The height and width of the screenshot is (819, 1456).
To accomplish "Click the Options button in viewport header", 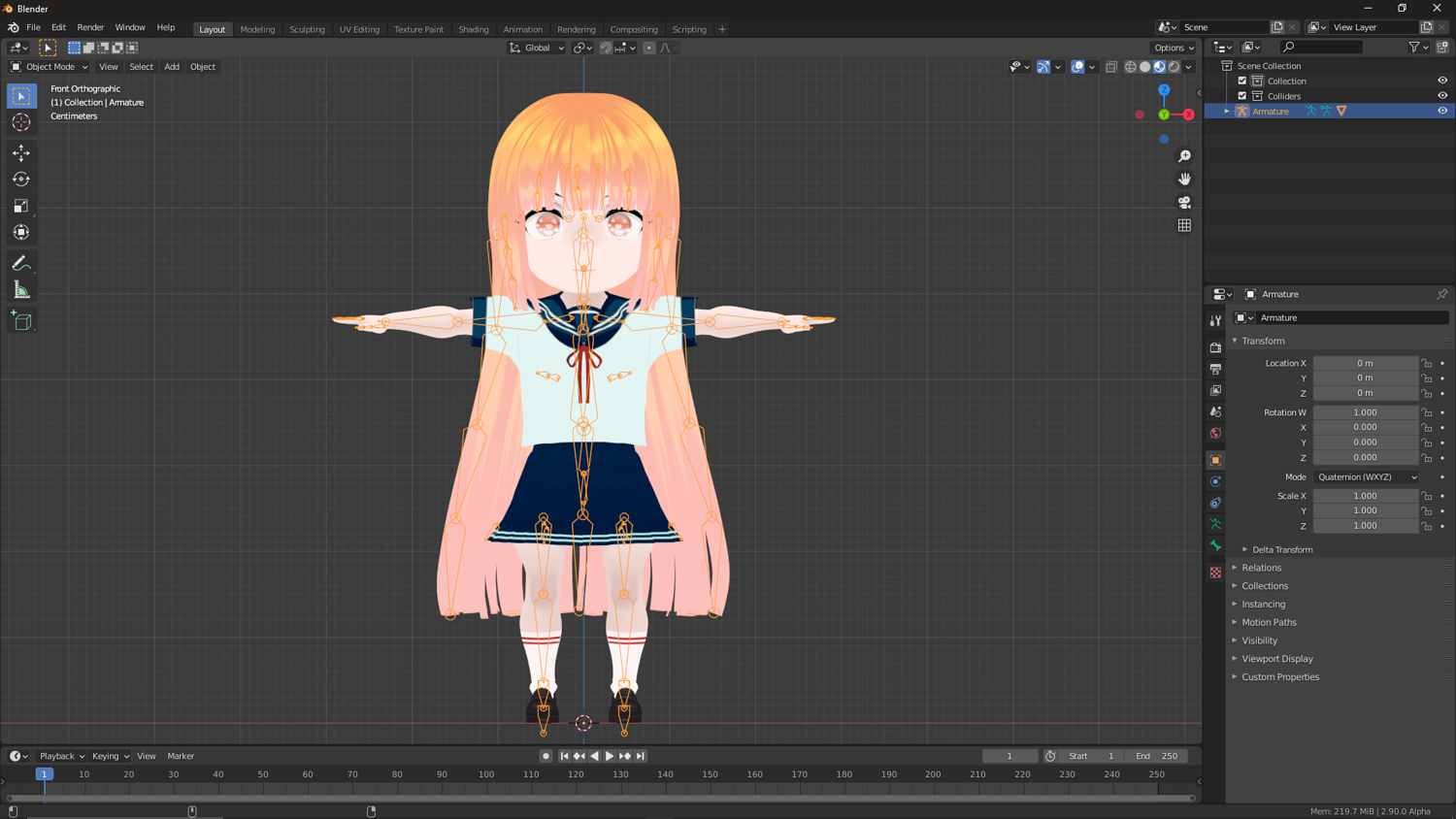I will coord(1174,48).
